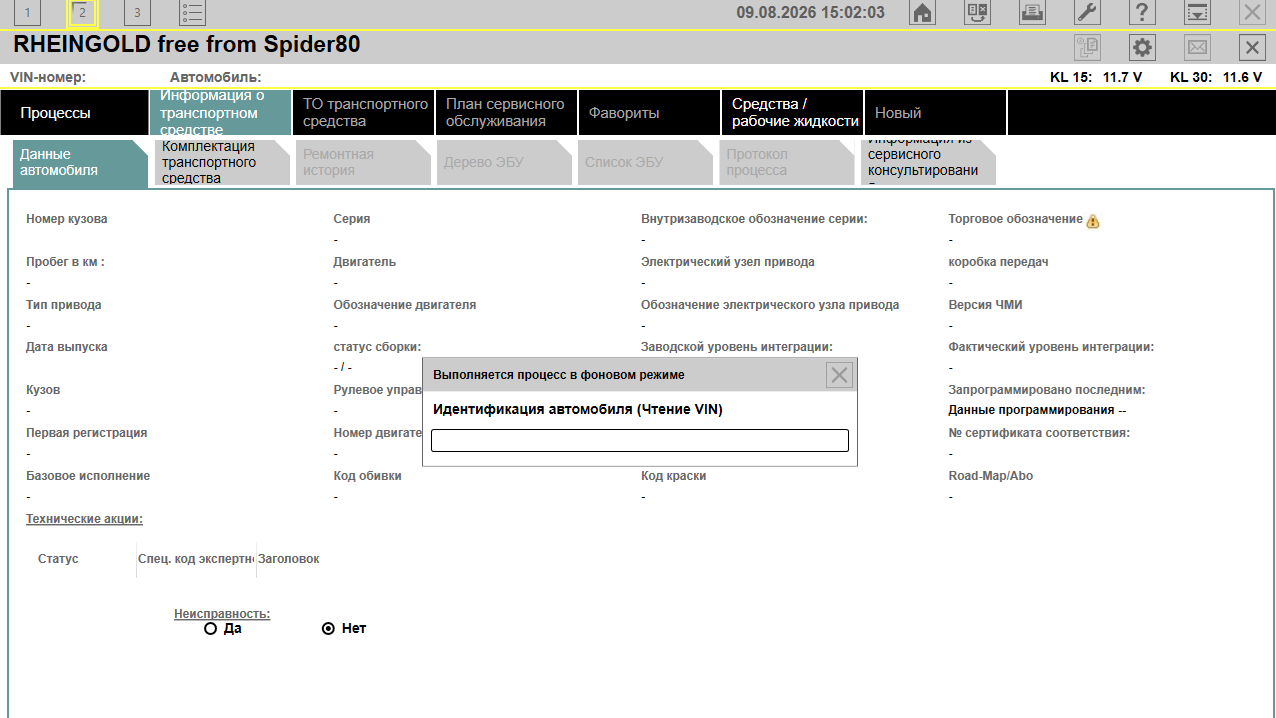Open the Средства / рабочие жидкости tab

click(x=792, y=113)
